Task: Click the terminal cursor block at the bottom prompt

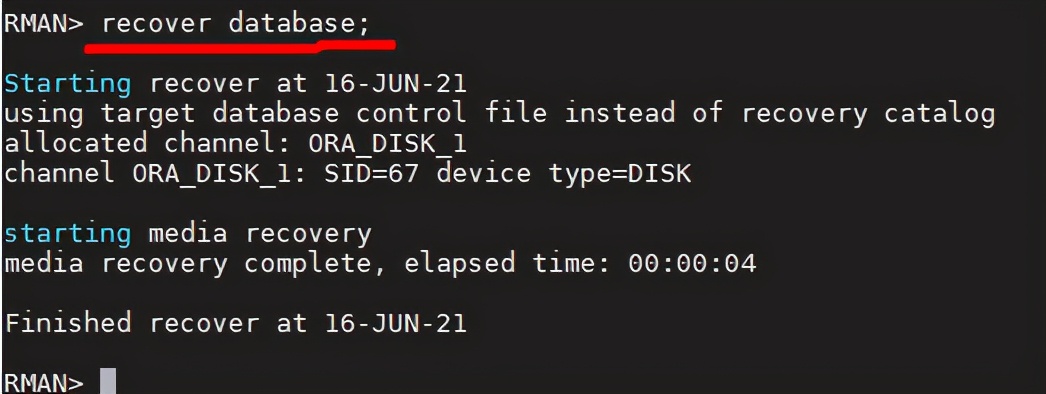Action: click(x=108, y=382)
